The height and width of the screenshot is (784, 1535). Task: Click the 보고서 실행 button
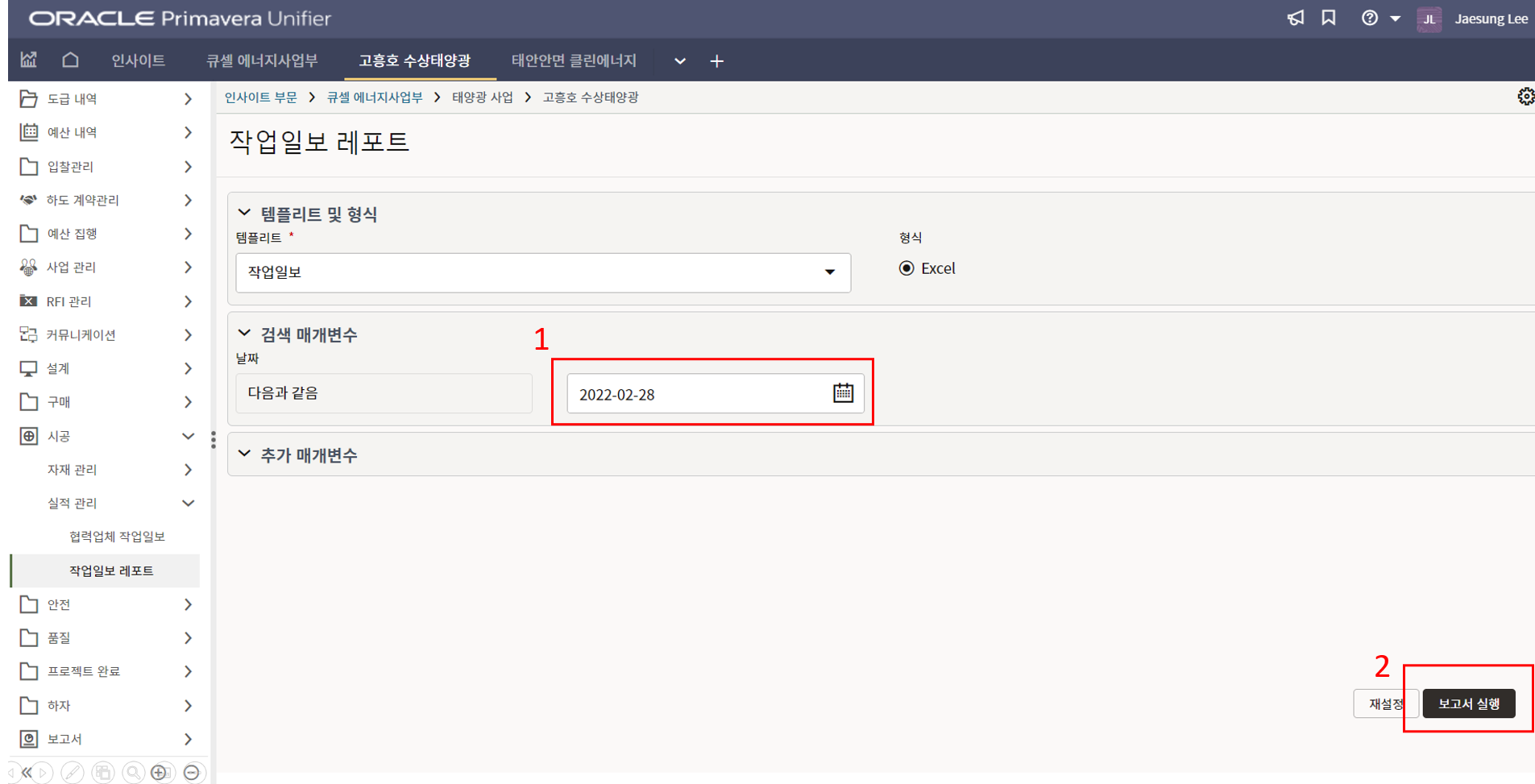pyautogui.click(x=1468, y=703)
